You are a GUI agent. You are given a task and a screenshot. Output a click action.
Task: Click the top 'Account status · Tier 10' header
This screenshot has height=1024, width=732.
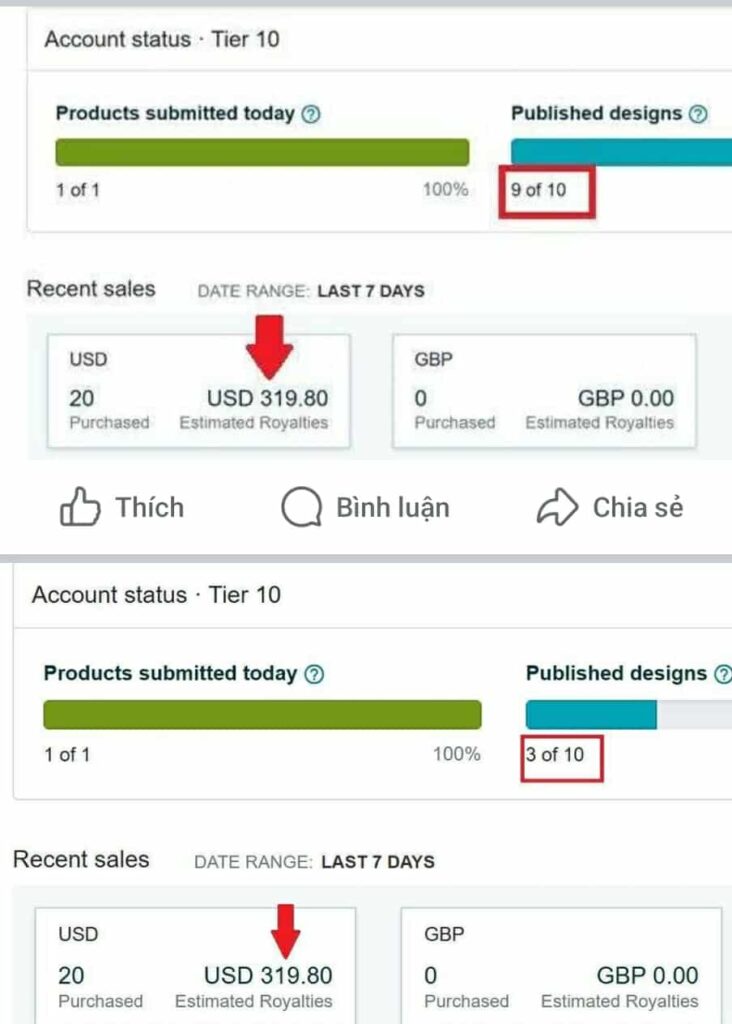pyautogui.click(x=162, y=40)
